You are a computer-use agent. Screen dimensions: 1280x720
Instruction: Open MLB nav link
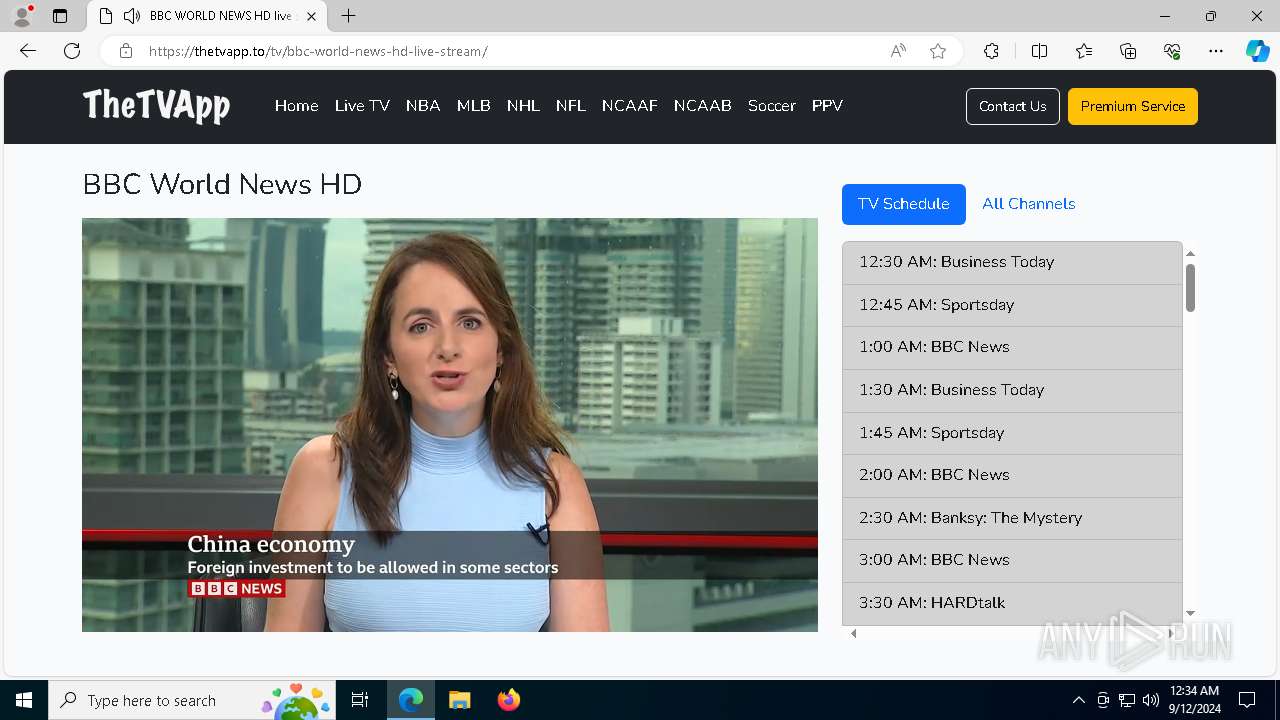click(474, 106)
